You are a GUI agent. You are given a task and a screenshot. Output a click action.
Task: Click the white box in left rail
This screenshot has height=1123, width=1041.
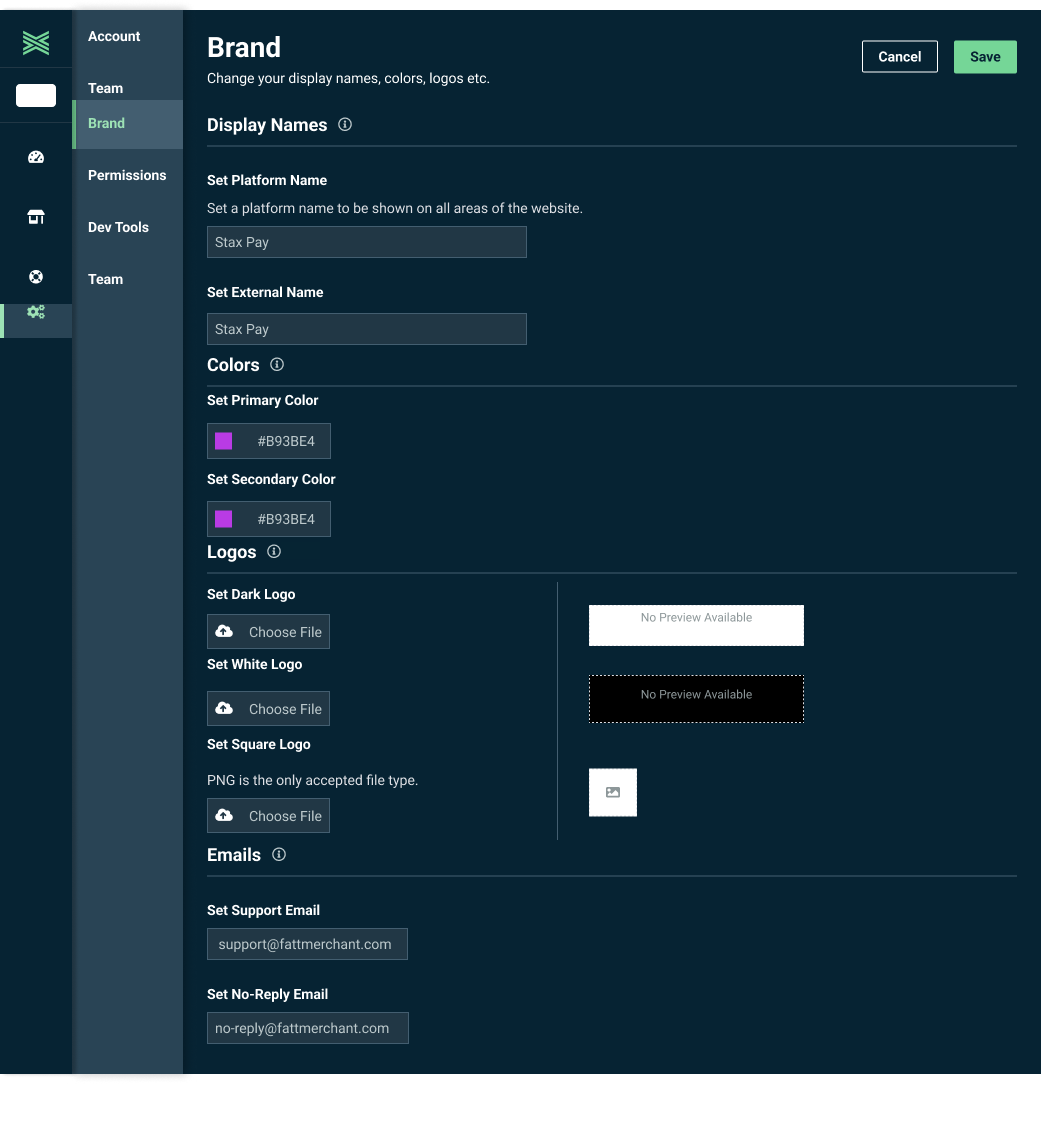(36, 95)
